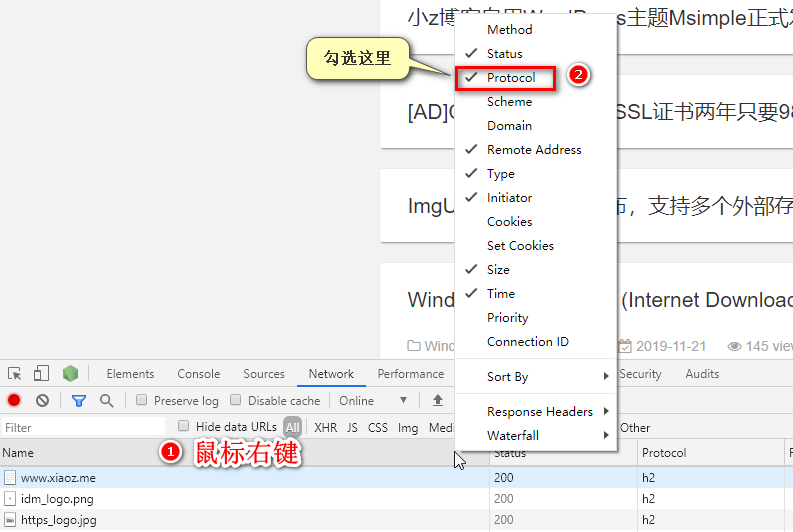Click the import HAR upload arrow icon
The height and width of the screenshot is (532, 793).
[437, 401]
